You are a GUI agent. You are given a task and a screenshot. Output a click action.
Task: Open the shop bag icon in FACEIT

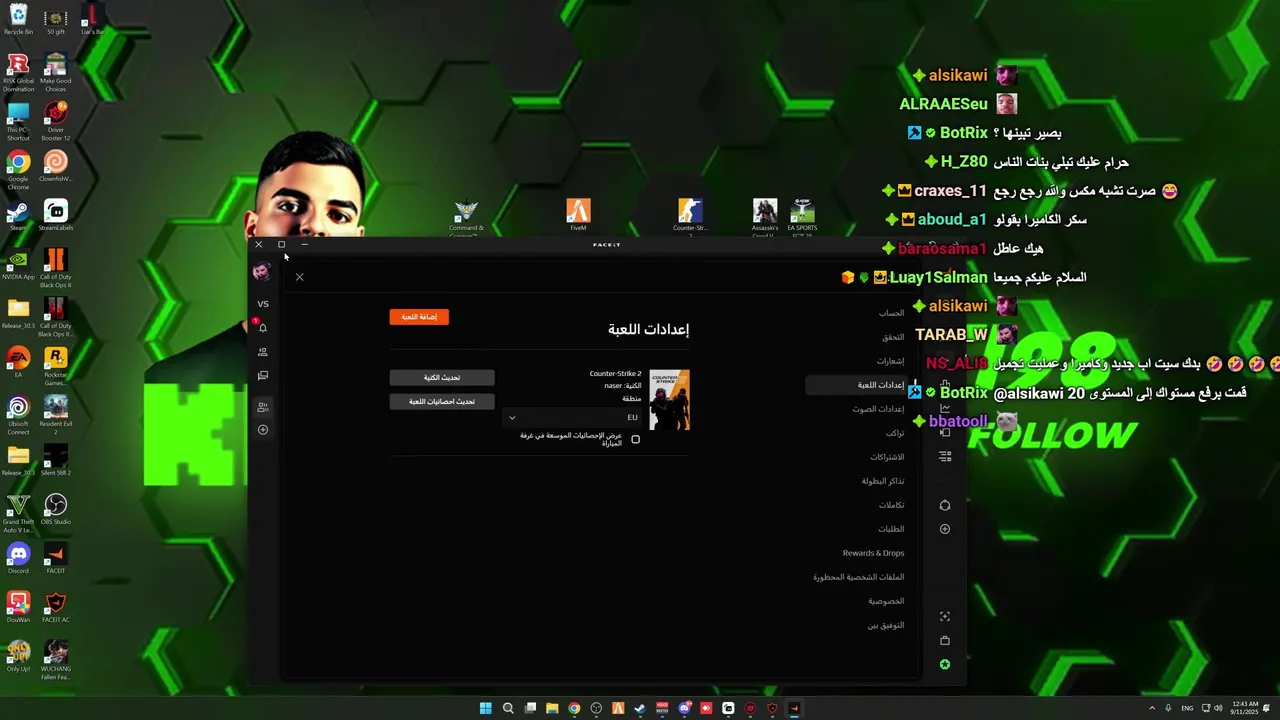[945, 641]
